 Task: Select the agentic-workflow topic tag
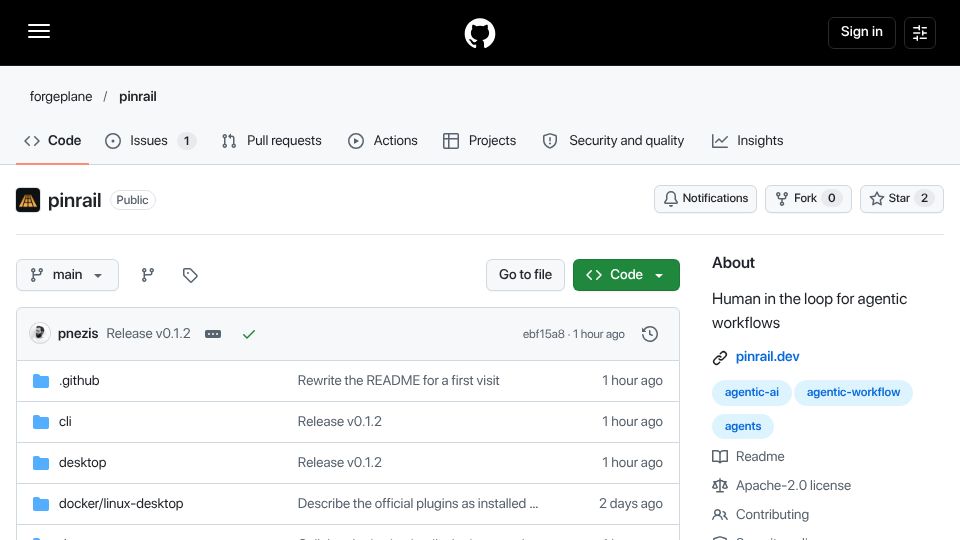coord(853,392)
